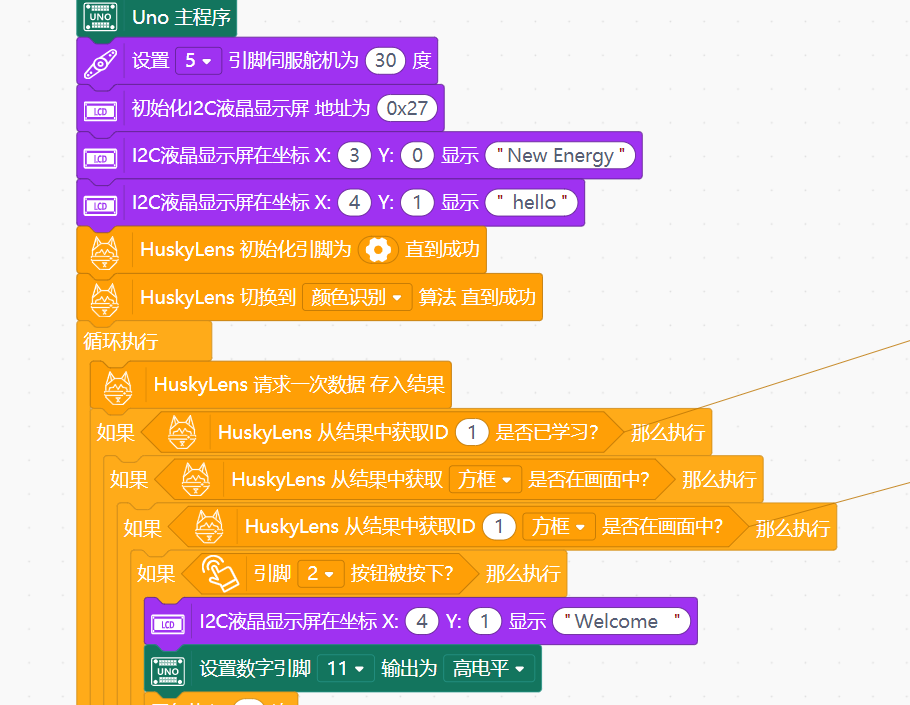Click the LCD icon on the "New Energy" display block
The width and height of the screenshot is (910, 705).
click(100, 157)
